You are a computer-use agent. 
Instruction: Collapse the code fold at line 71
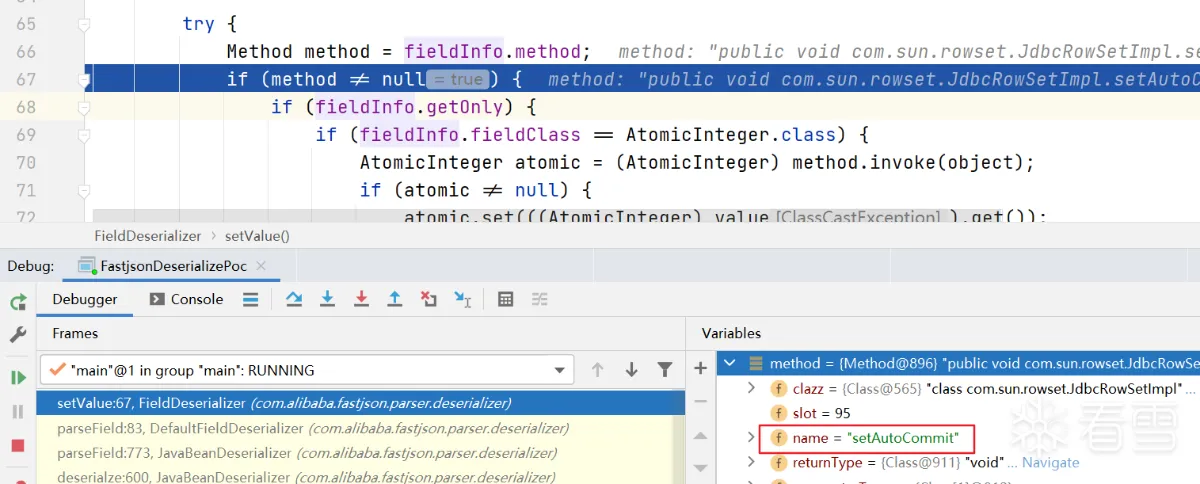pyautogui.click(x=85, y=190)
